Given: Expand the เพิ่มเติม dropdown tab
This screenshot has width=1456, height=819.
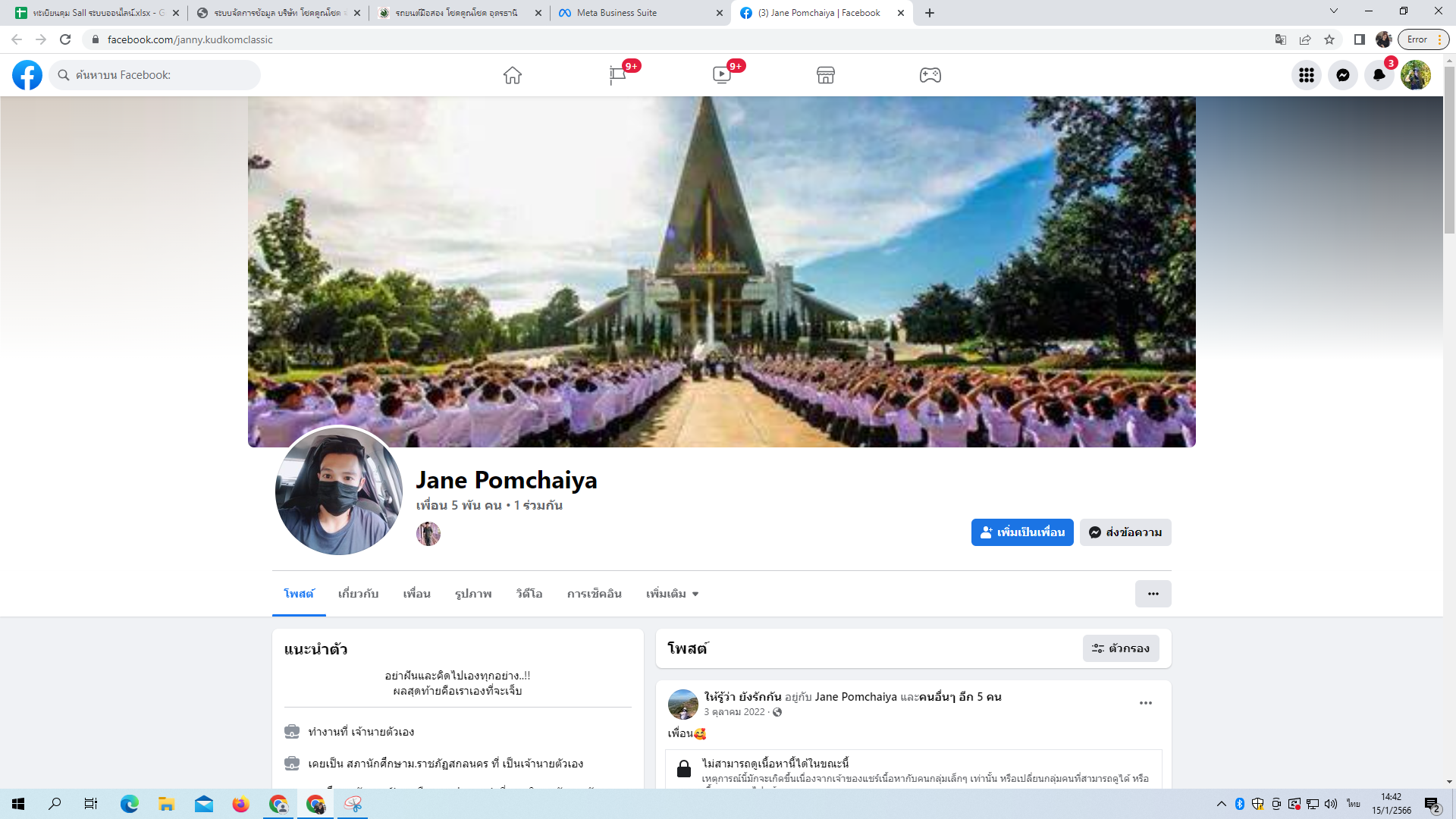Looking at the screenshot, I should [672, 594].
